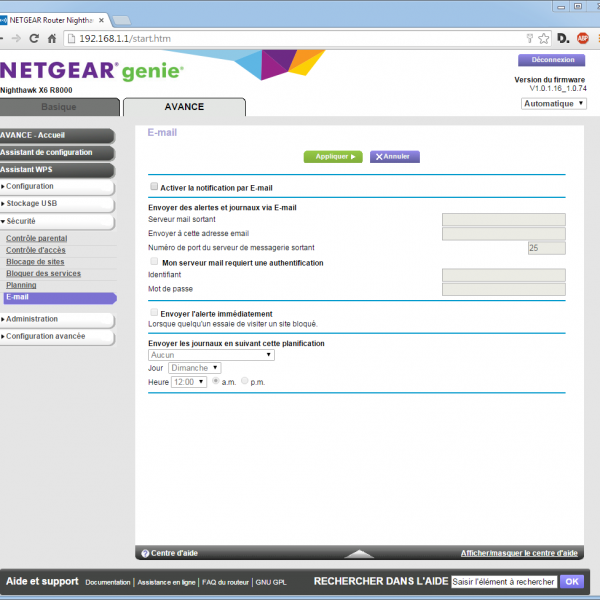
Task: Check Mon serveur mail requiert une authentification
Action: coord(154,262)
